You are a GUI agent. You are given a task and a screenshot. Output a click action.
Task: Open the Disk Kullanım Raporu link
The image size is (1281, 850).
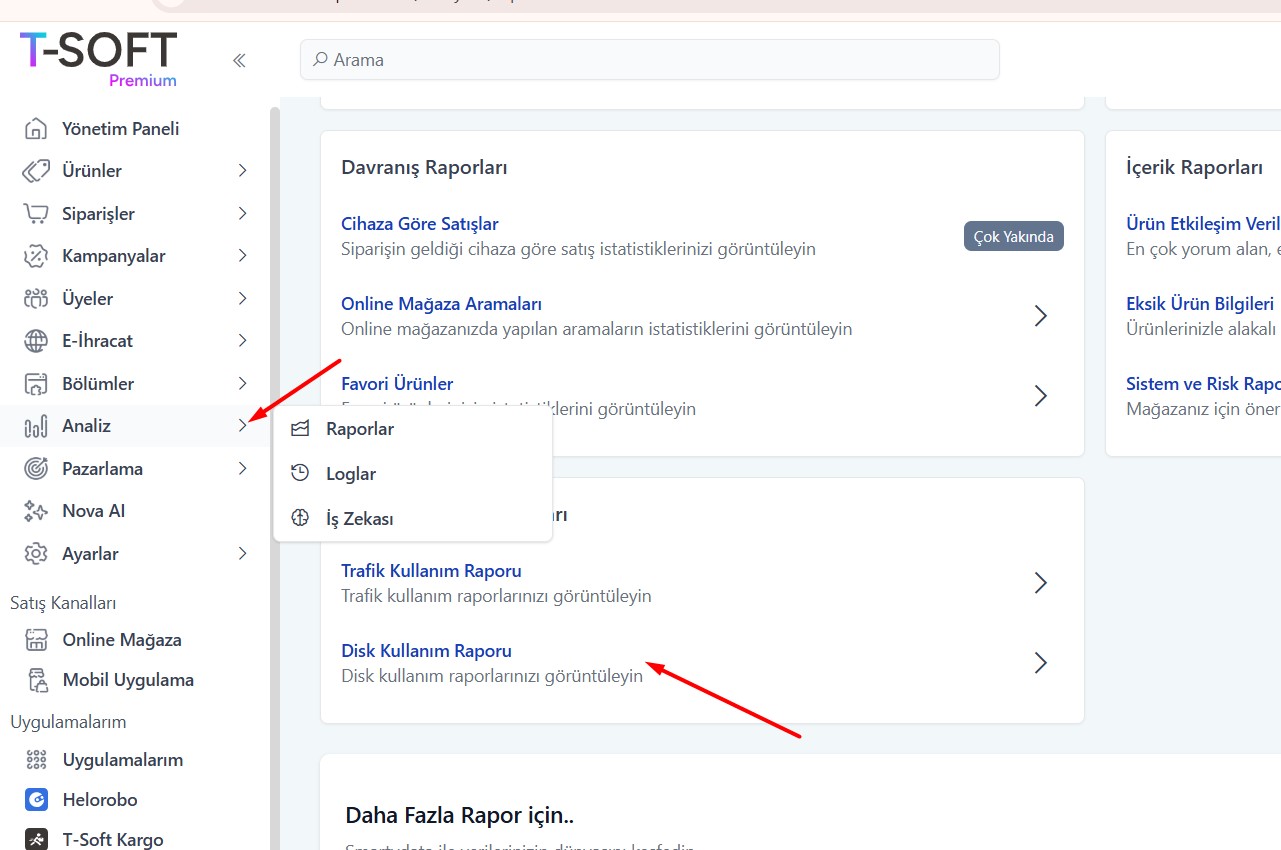coord(426,651)
